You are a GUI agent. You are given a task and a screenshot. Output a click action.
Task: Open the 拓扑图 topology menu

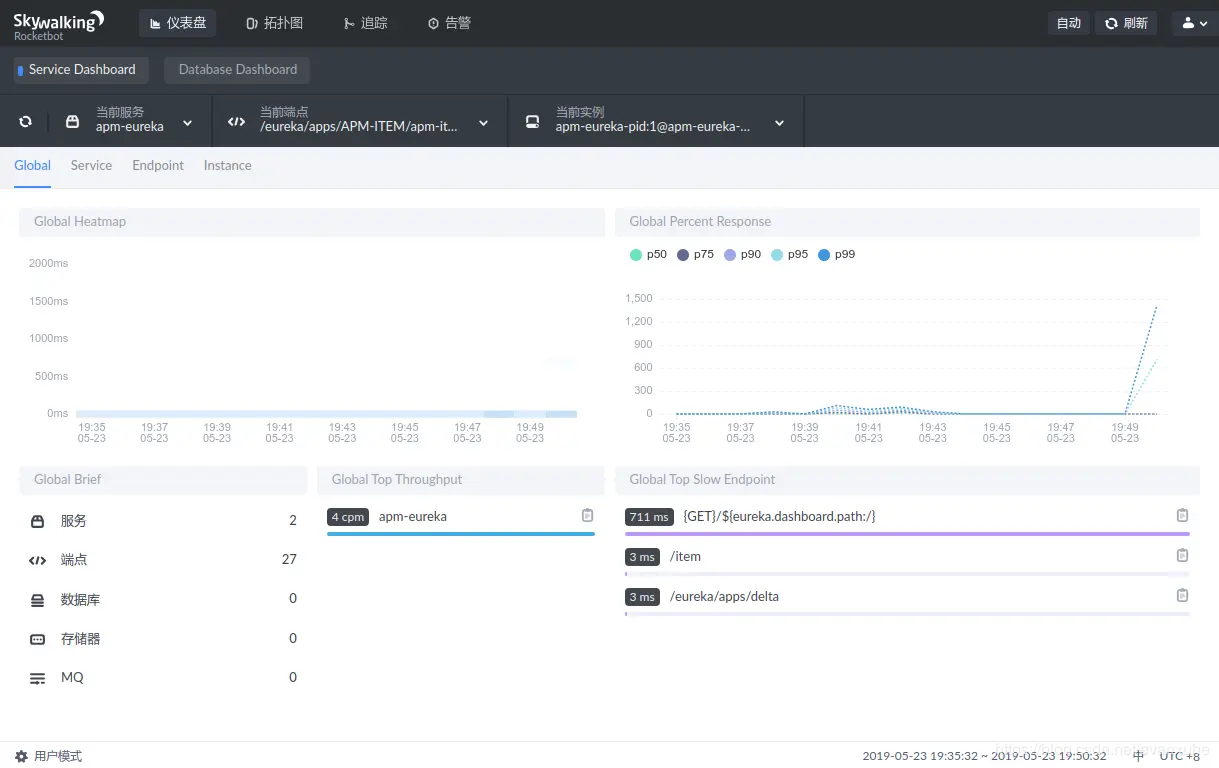(x=274, y=23)
